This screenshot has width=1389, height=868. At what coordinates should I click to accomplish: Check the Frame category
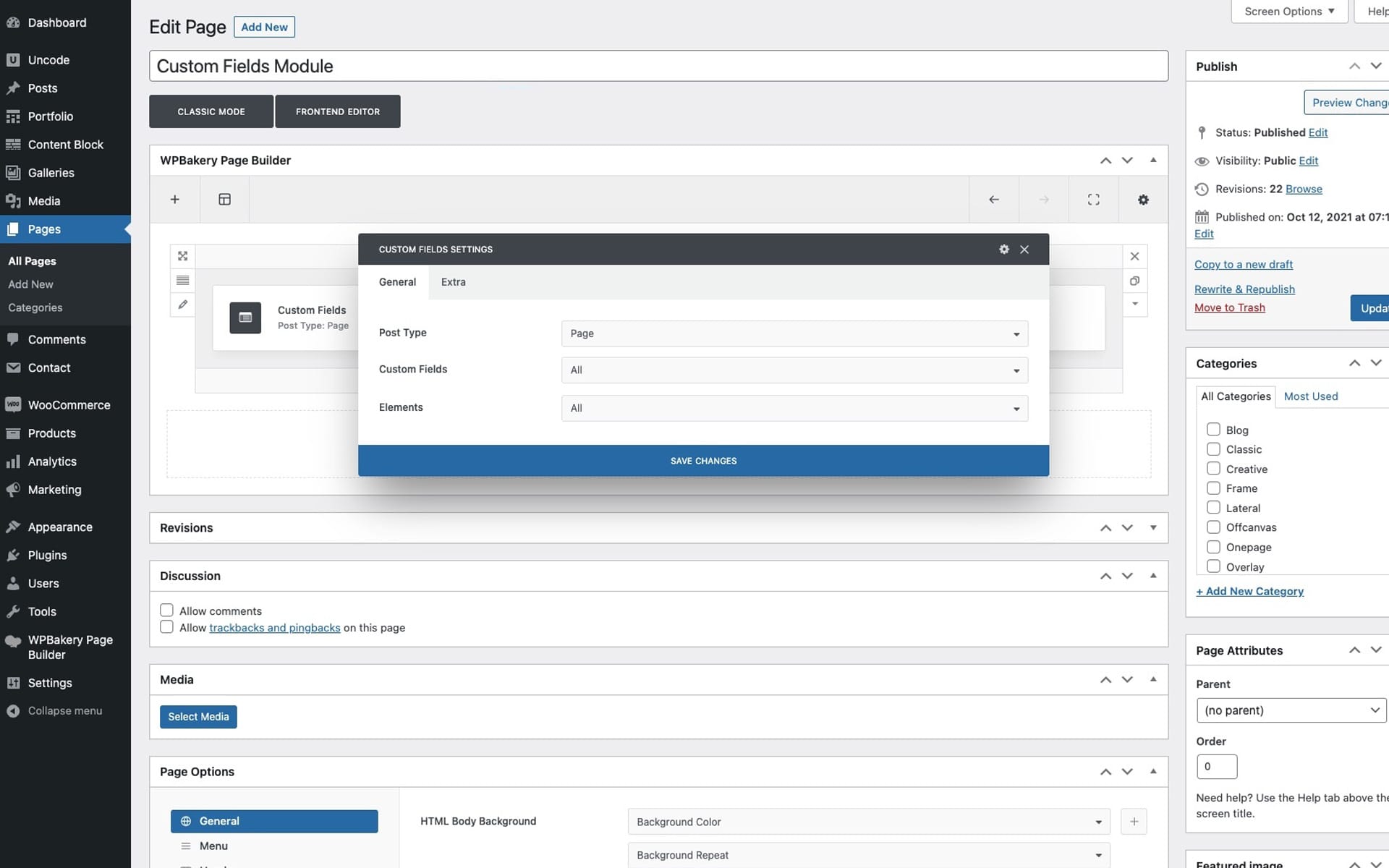coord(1213,488)
